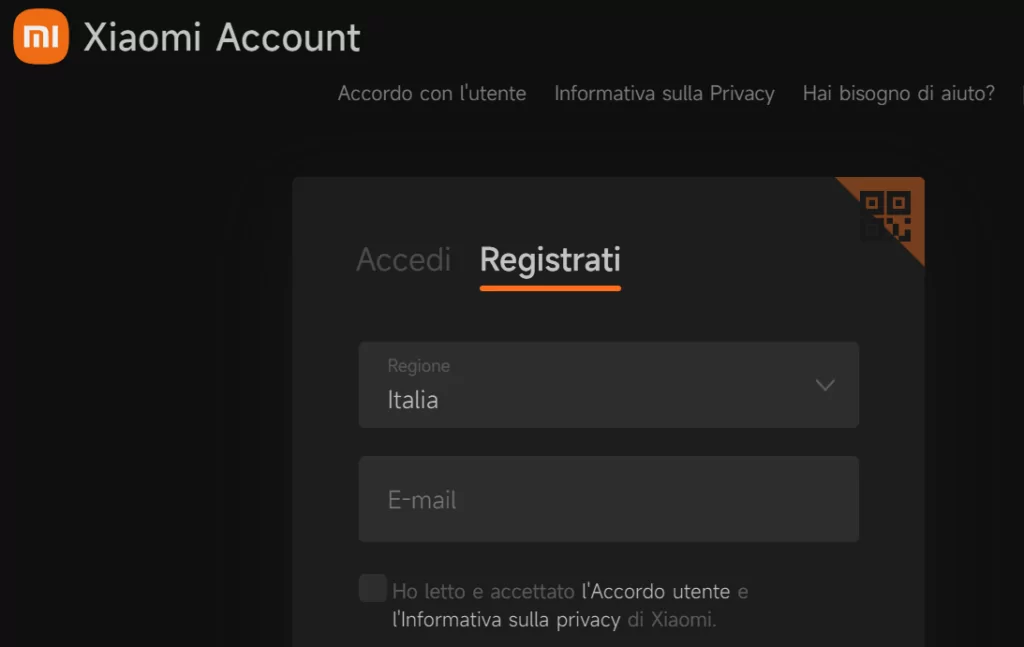The width and height of the screenshot is (1024, 647).
Task: Open "Accordo con l'utente" page
Action: click(x=432, y=93)
